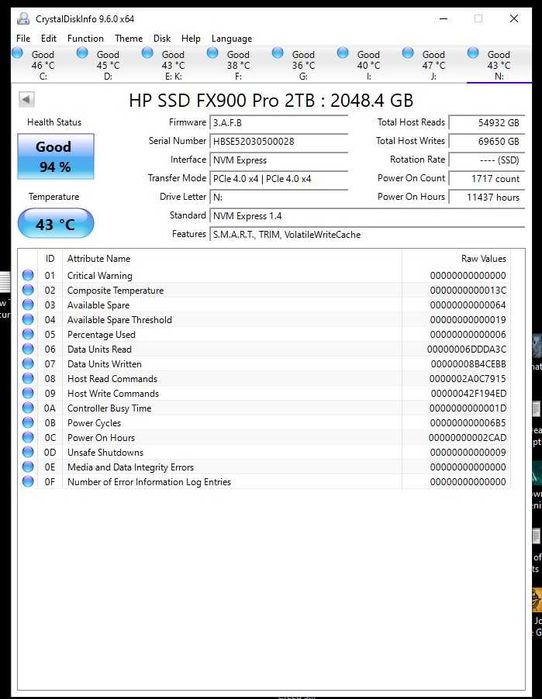Click the Good 94 % health status button
The height and width of the screenshot is (699, 542).
pos(56,156)
